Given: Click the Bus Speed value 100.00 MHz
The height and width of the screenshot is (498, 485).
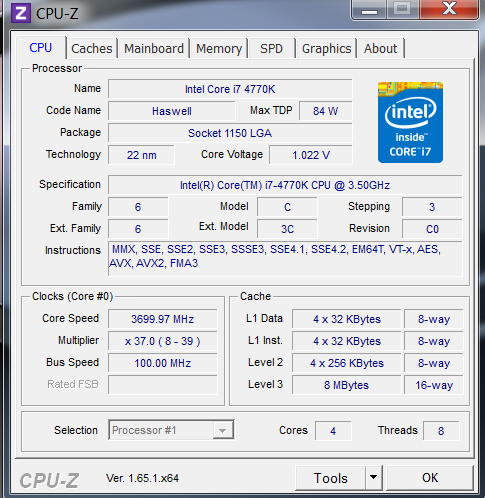Looking at the screenshot, I should 163,363.
